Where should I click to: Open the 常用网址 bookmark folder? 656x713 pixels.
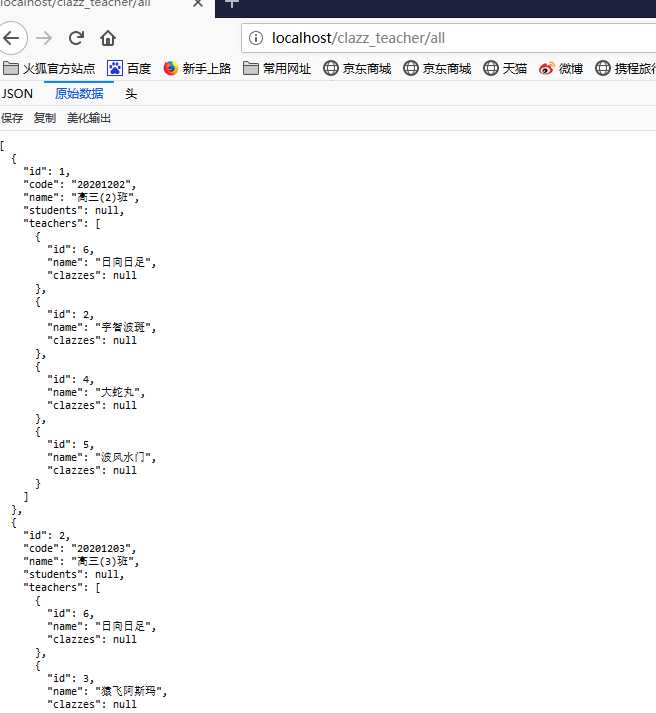click(x=277, y=69)
